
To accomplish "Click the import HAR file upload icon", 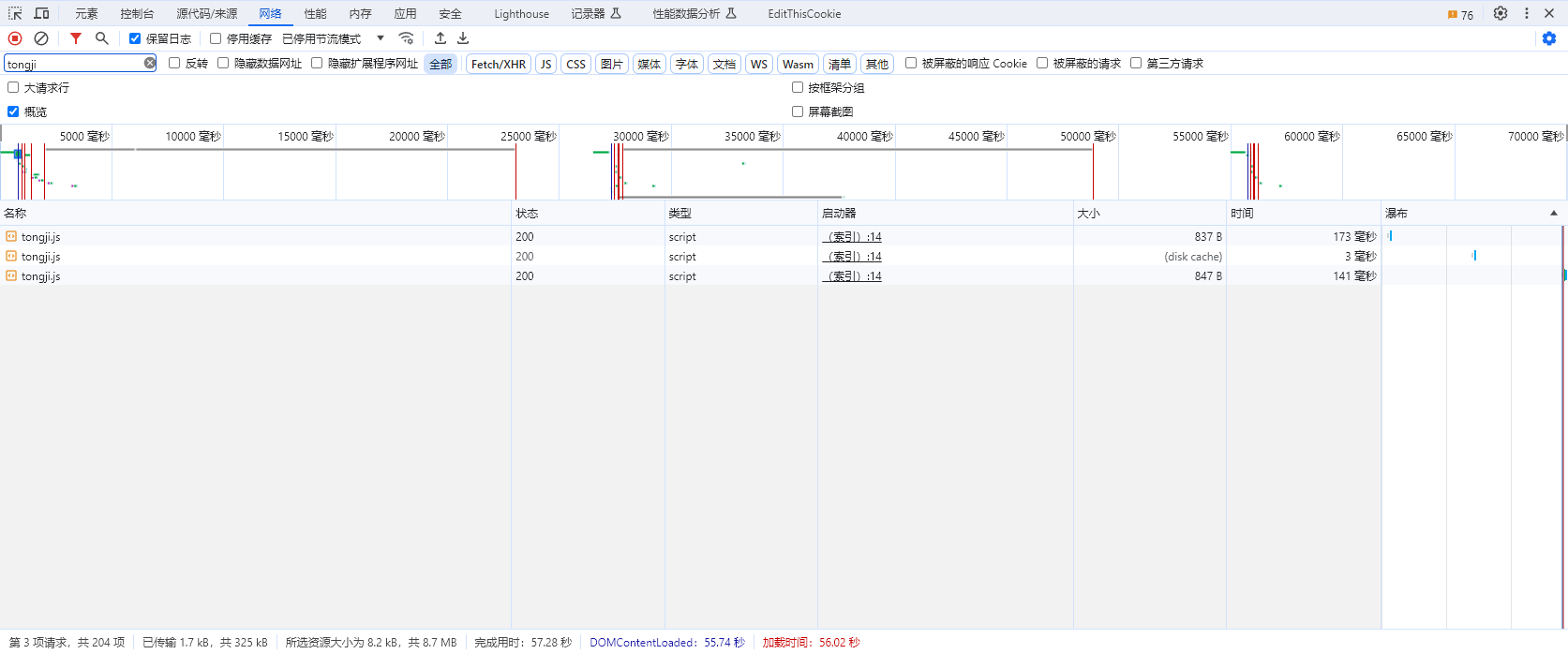I will point(441,38).
